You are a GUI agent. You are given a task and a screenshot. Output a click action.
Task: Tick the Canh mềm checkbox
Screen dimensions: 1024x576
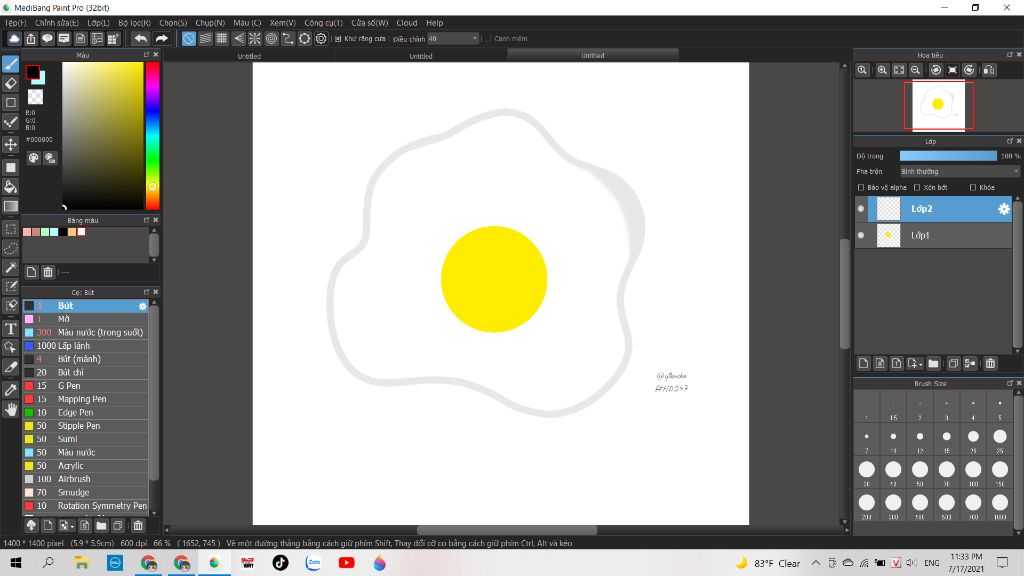[x=487, y=39]
